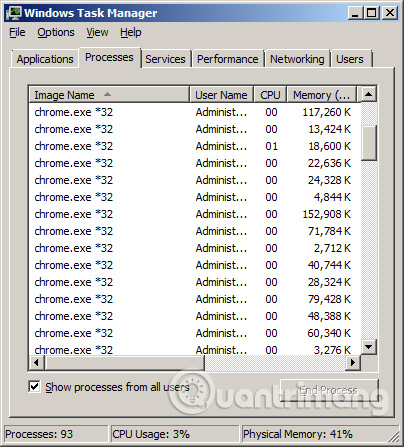The image size is (404, 447).
Task: Close the Windows Task Manager window
Action: coord(390,13)
